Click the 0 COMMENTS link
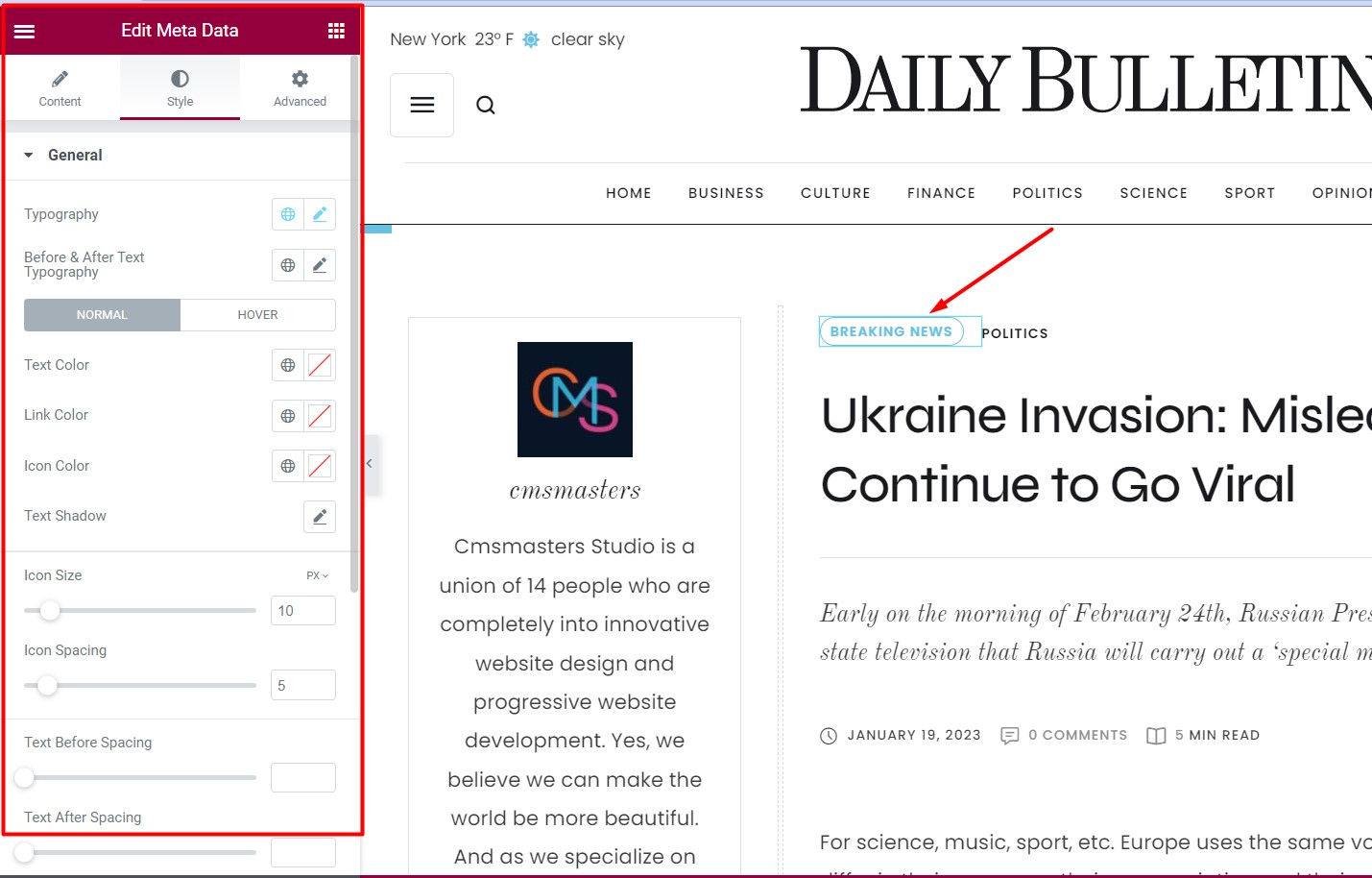 coord(1078,735)
